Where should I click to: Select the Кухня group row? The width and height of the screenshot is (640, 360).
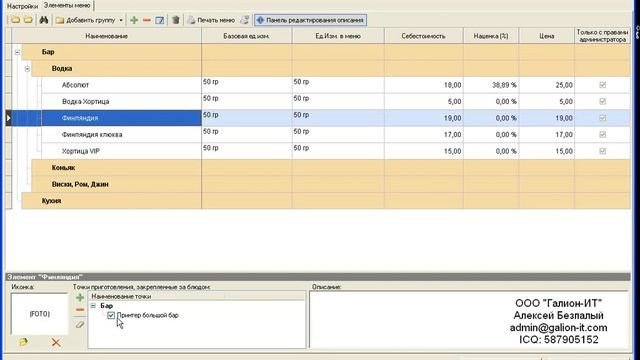[326, 200]
